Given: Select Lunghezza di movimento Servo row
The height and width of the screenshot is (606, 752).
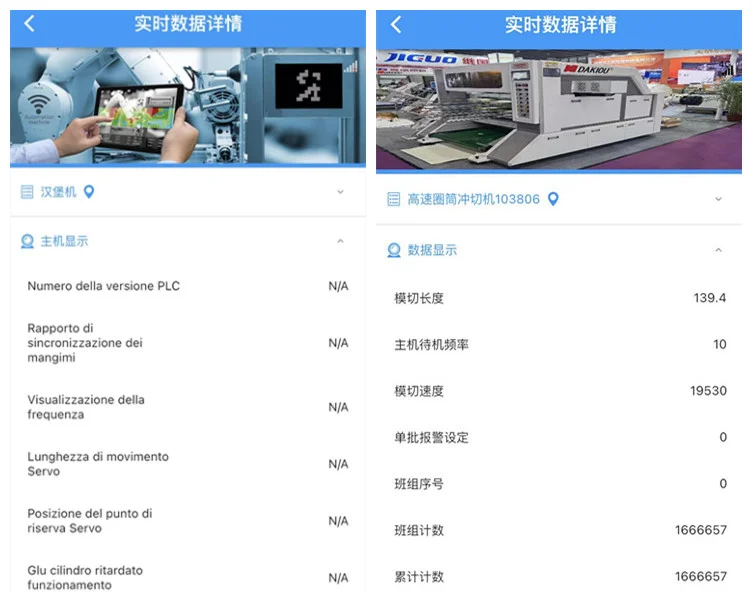Looking at the screenshot, I should [x=188, y=464].
